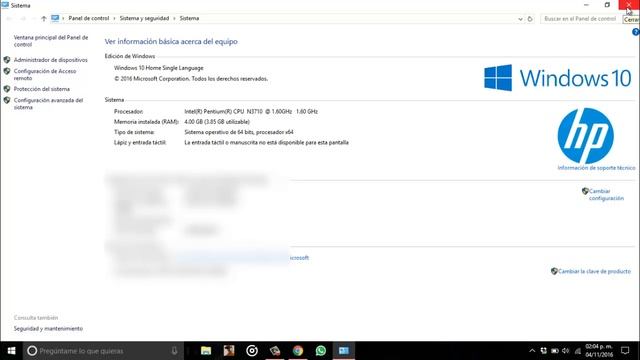Open WhatsApp from taskbar

tap(321, 351)
